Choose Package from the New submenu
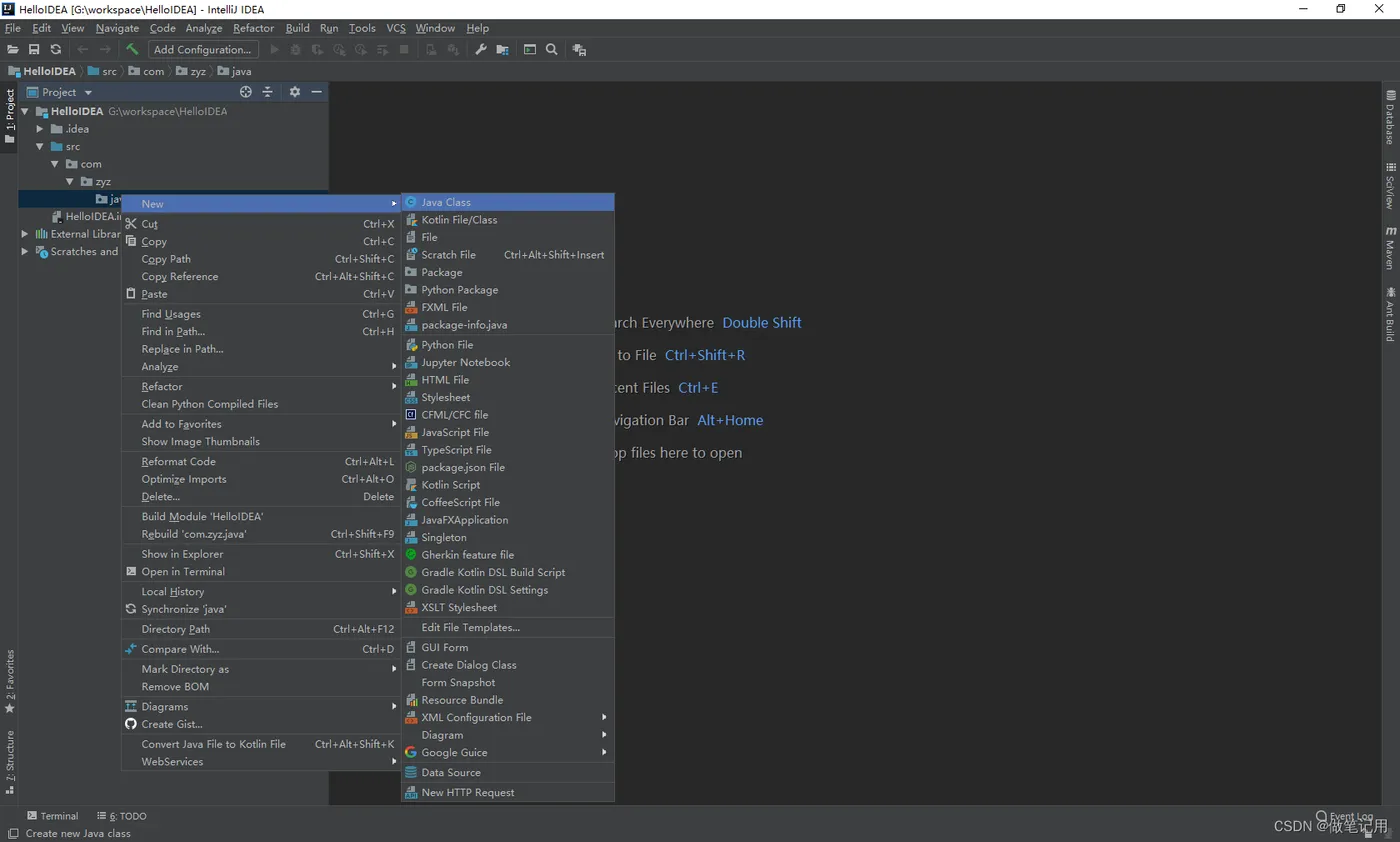 441,272
